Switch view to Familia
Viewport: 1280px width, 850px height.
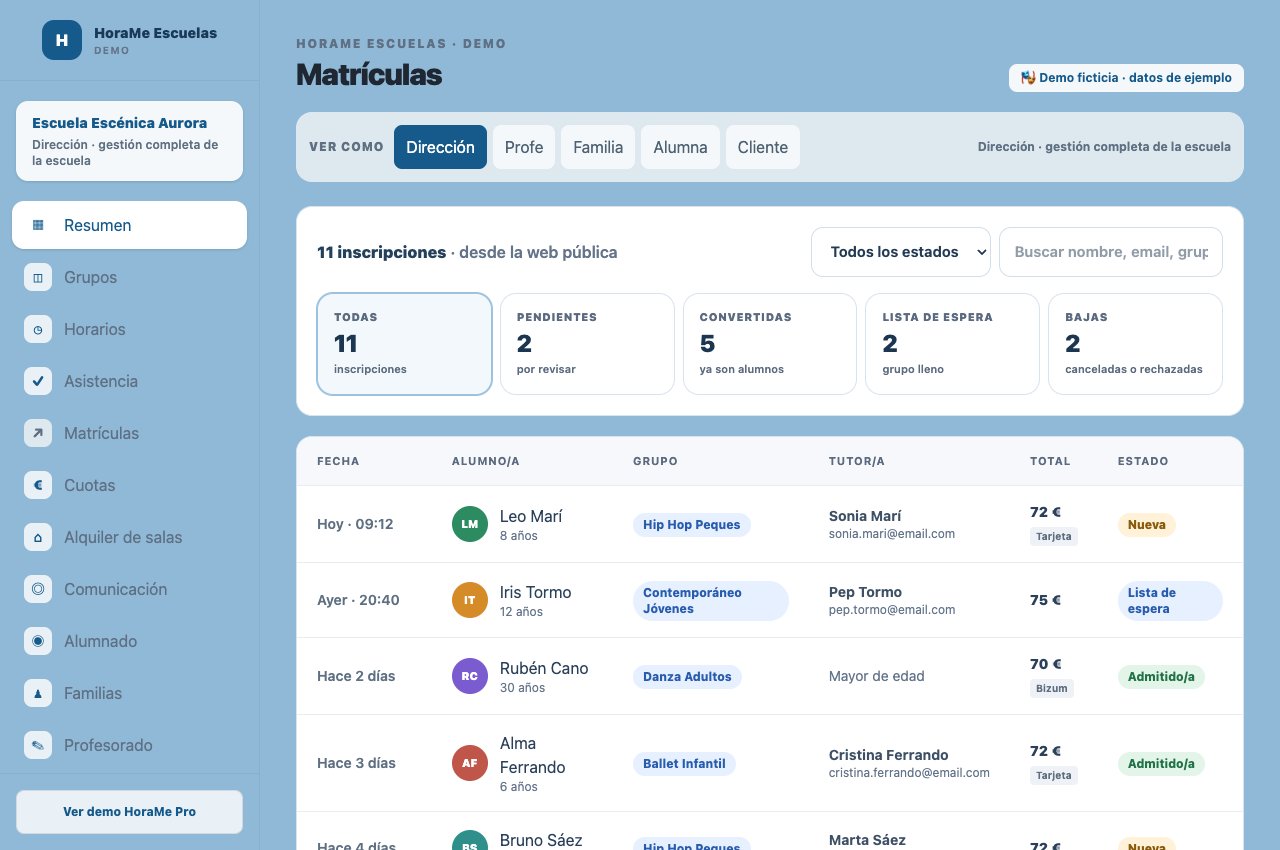pyautogui.click(x=598, y=147)
